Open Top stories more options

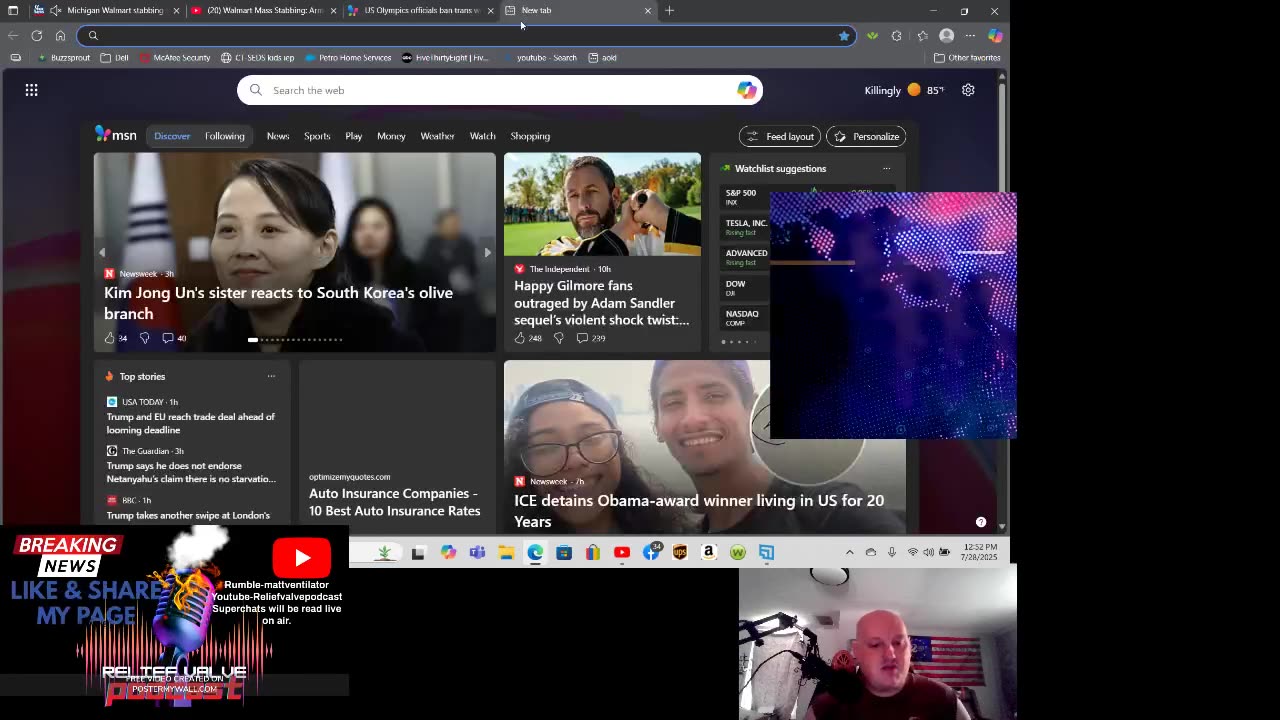(271, 376)
